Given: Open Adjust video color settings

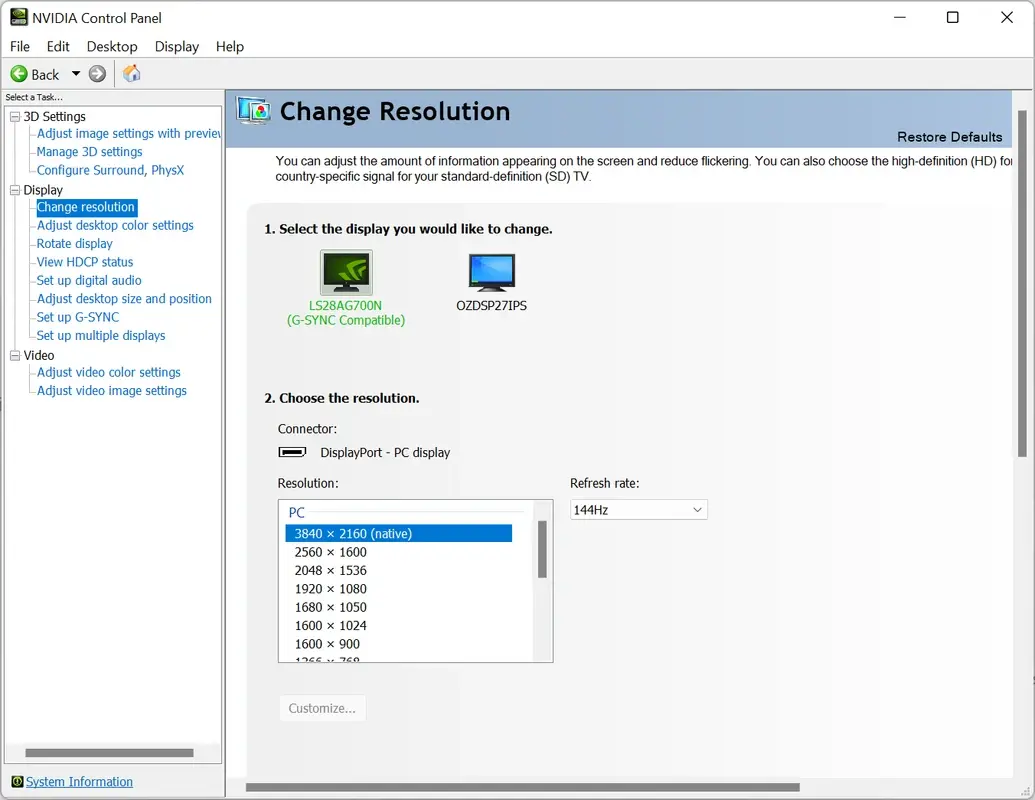Looking at the screenshot, I should pos(108,372).
